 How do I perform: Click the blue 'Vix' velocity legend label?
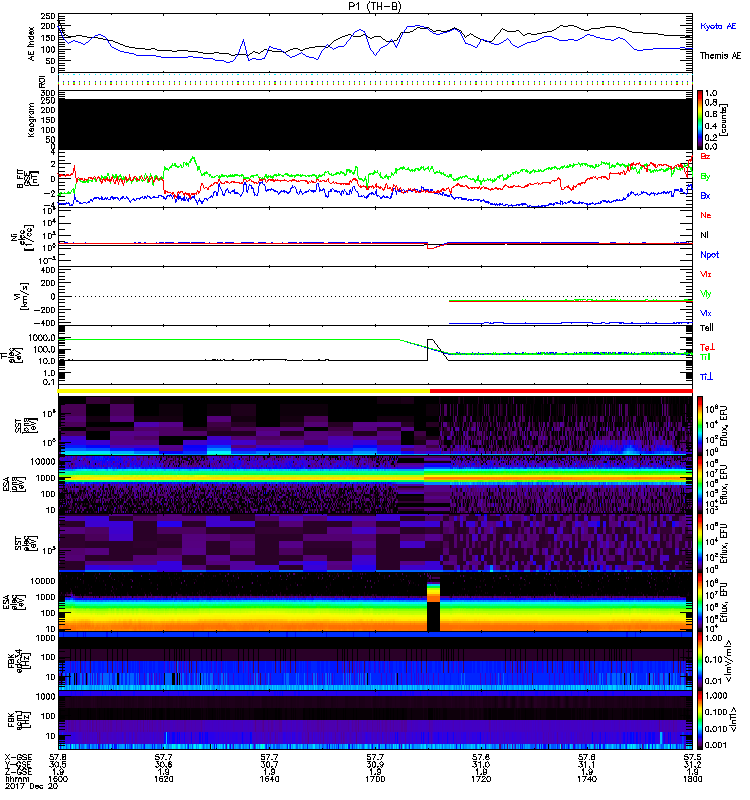click(x=706, y=313)
